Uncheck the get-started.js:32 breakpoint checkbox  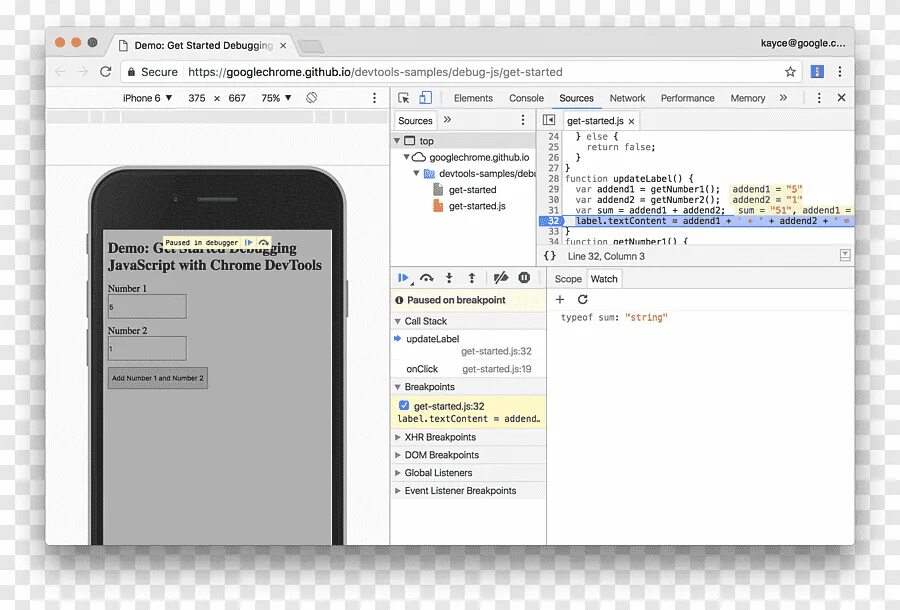(x=404, y=405)
